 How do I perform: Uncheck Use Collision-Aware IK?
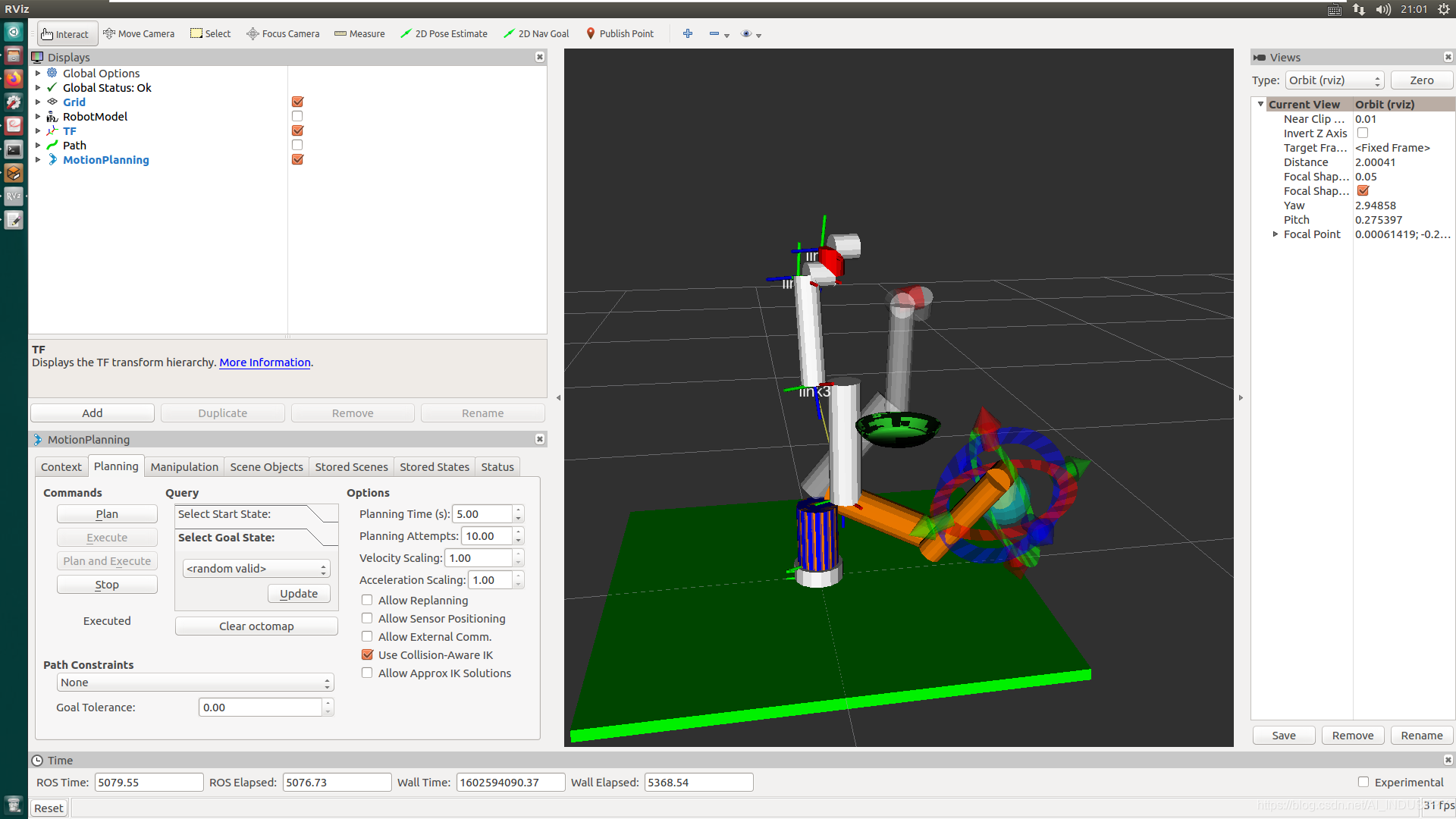[x=368, y=654]
